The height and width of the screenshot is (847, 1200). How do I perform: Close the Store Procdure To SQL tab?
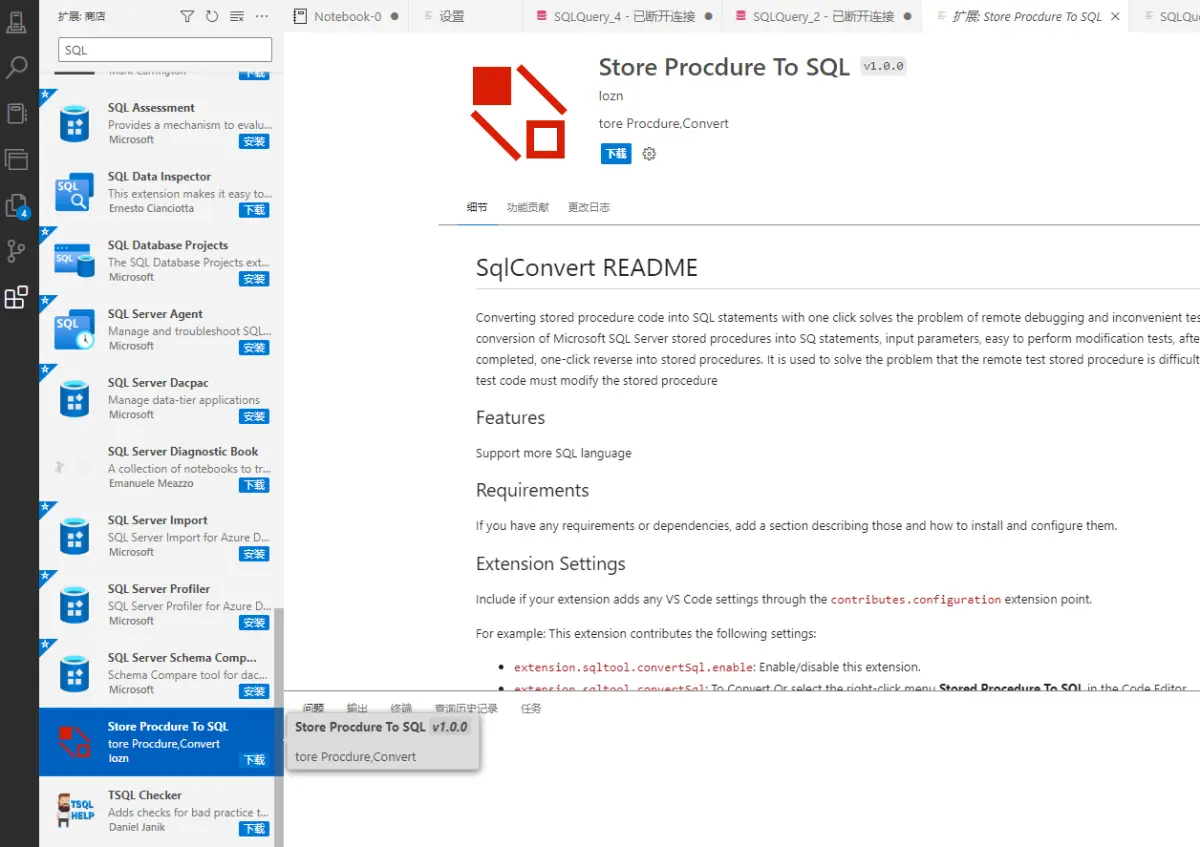click(x=1115, y=16)
